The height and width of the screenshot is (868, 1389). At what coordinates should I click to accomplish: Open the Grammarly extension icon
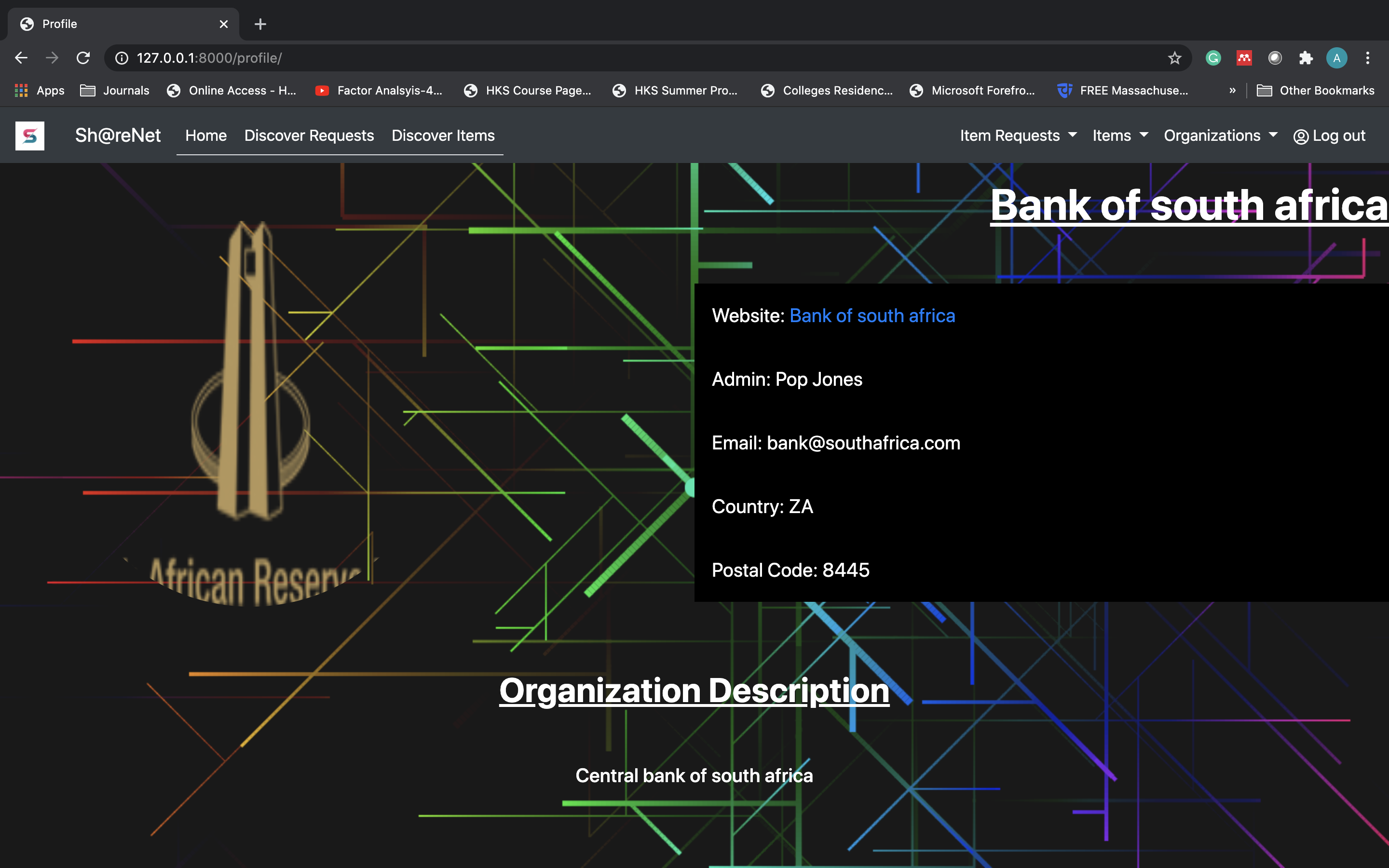[x=1213, y=58]
